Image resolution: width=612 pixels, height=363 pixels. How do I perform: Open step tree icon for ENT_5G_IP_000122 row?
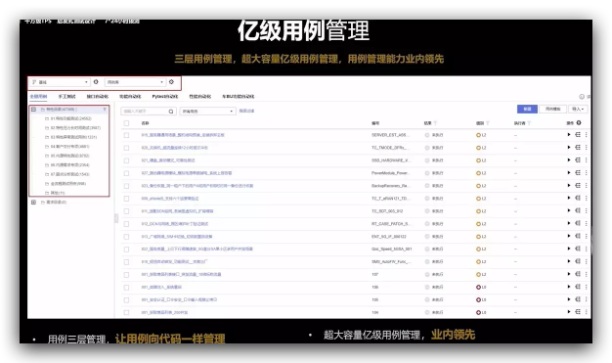[578, 236]
